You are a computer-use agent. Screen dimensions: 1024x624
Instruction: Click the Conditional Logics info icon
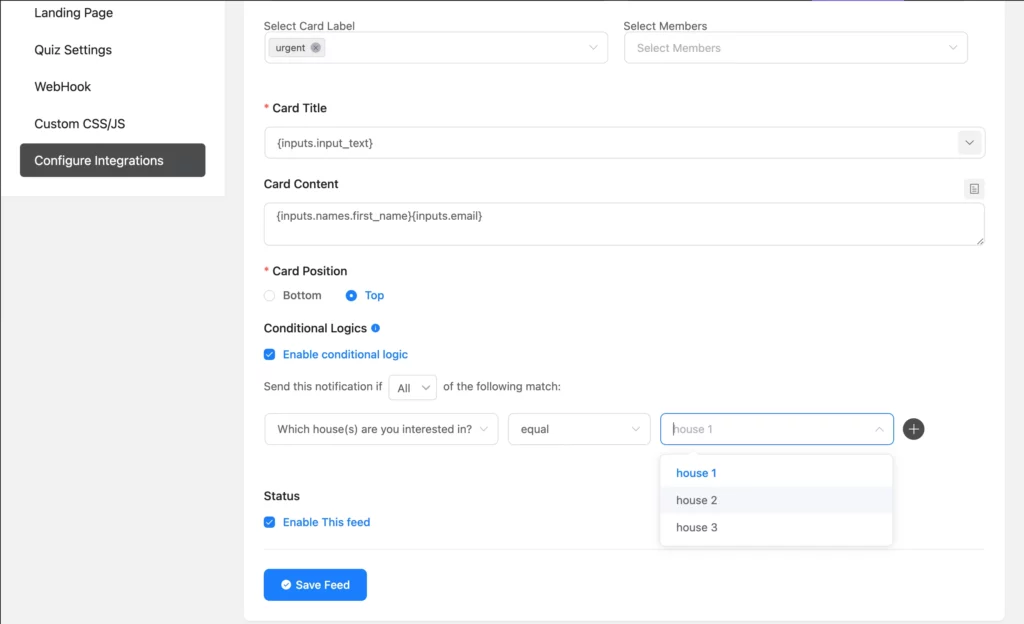(376, 328)
